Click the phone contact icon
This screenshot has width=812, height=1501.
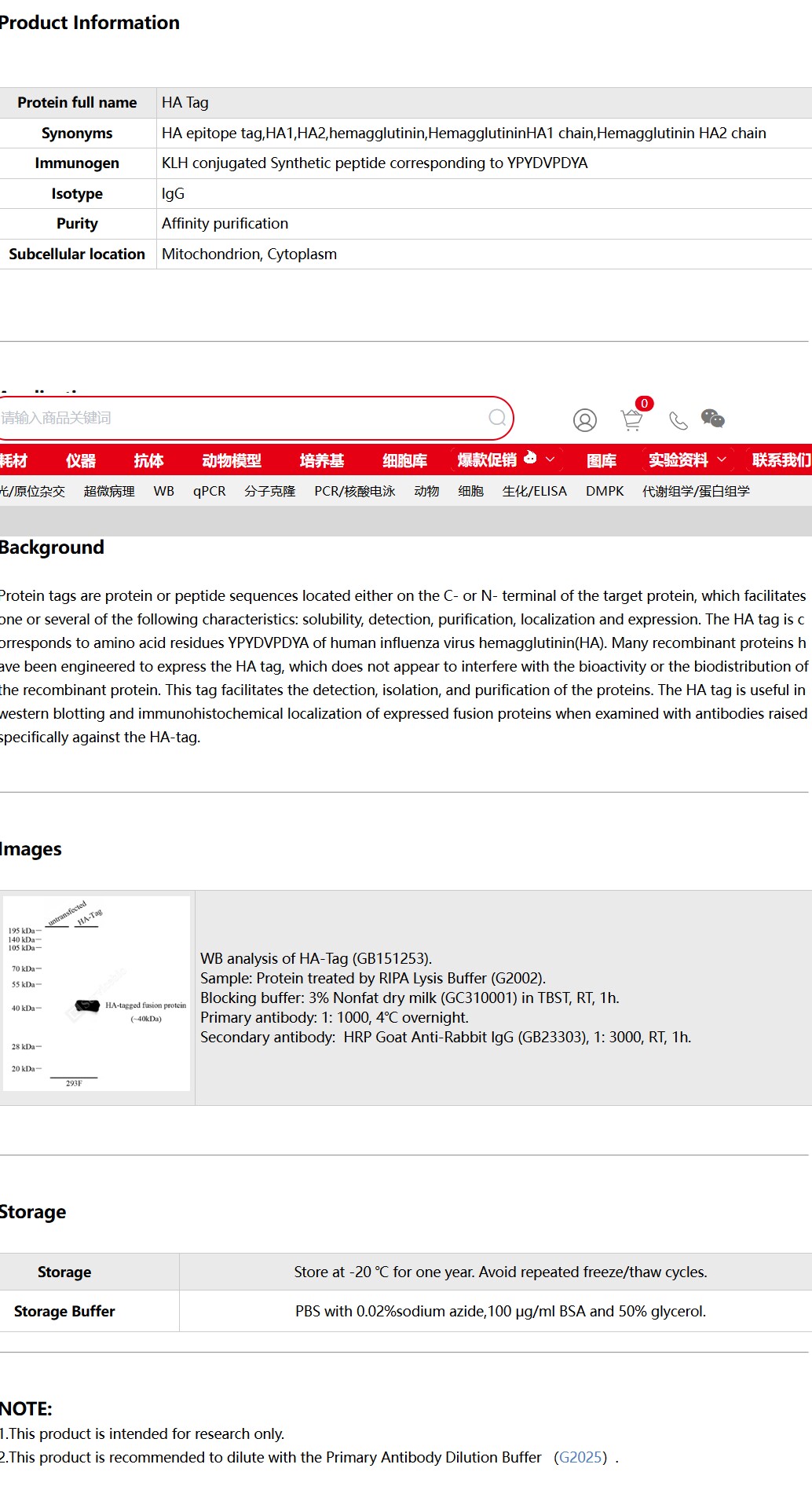pyautogui.click(x=678, y=421)
